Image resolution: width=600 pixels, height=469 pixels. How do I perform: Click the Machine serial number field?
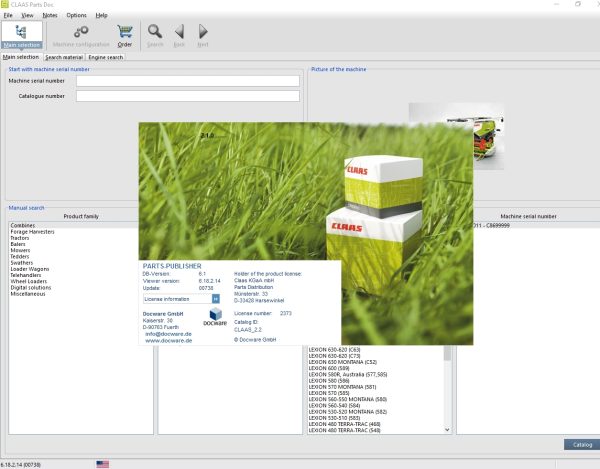[188, 81]
